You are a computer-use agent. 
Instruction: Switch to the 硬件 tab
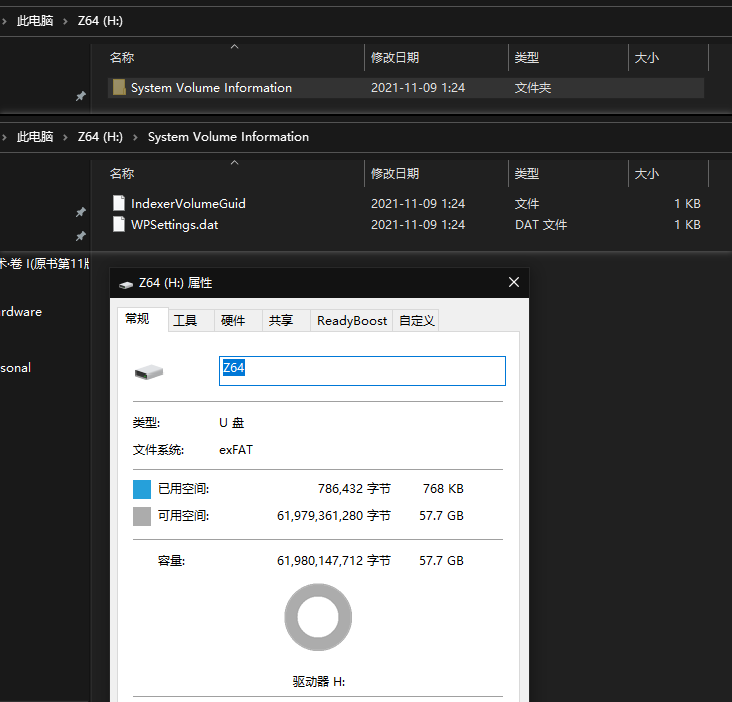click(233, 321)
